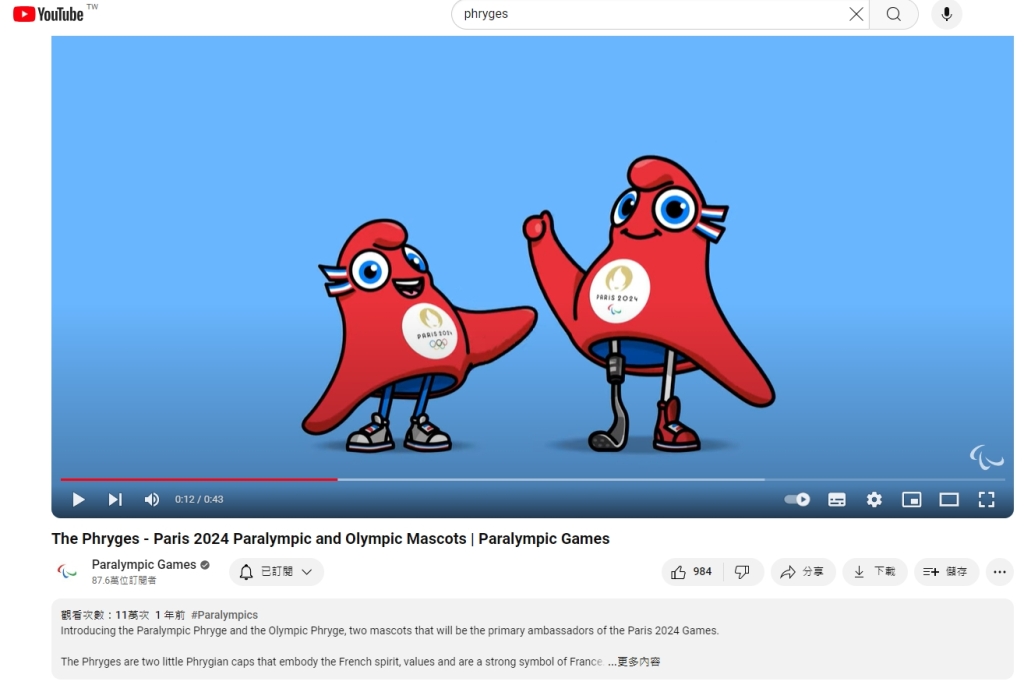Toggle the autoplay switch
The height and width of the screenshot is (692, 1024).
[x=797, y=500]
